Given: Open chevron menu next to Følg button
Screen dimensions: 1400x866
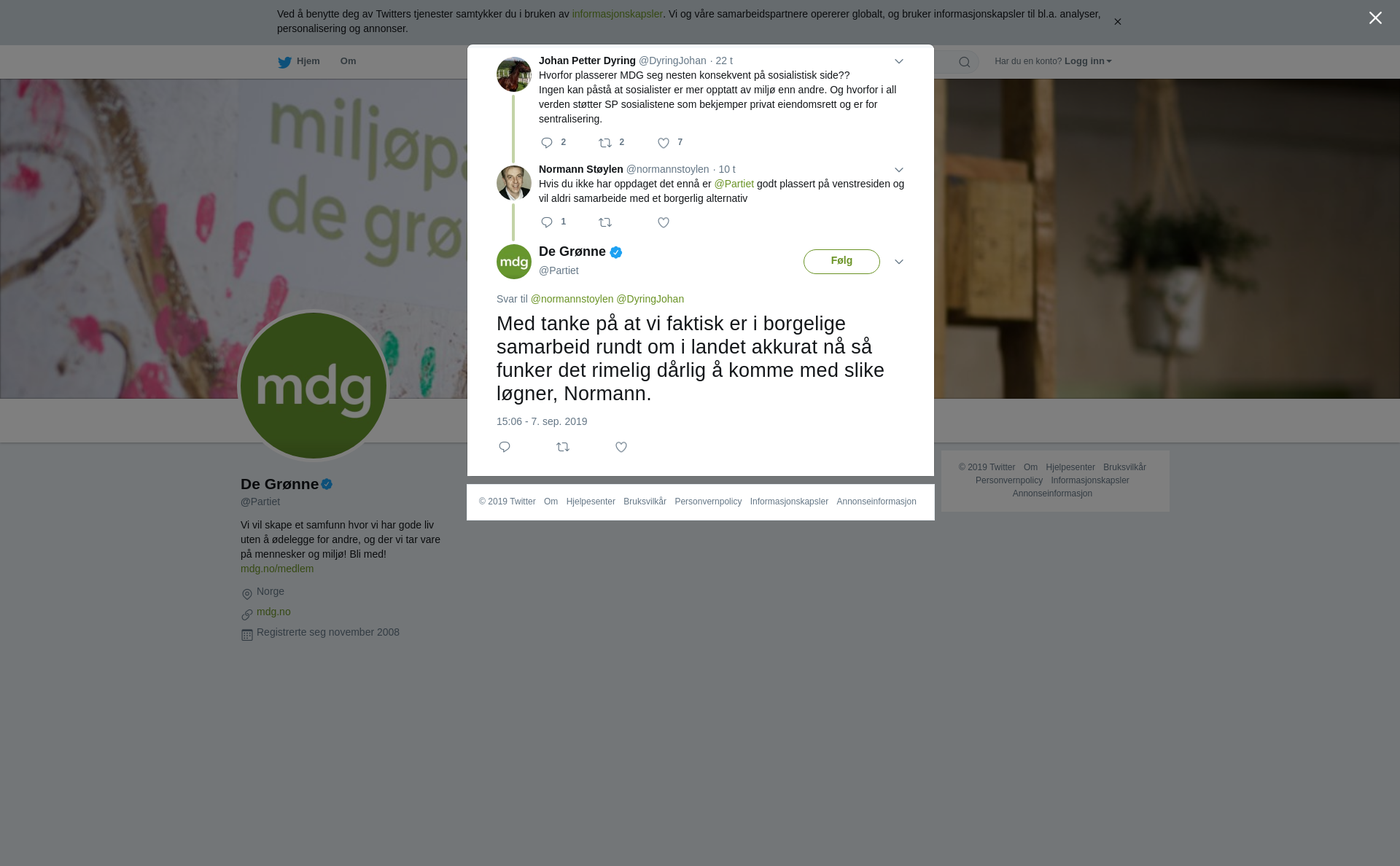Looking at the screenshot, I should 899,262.
